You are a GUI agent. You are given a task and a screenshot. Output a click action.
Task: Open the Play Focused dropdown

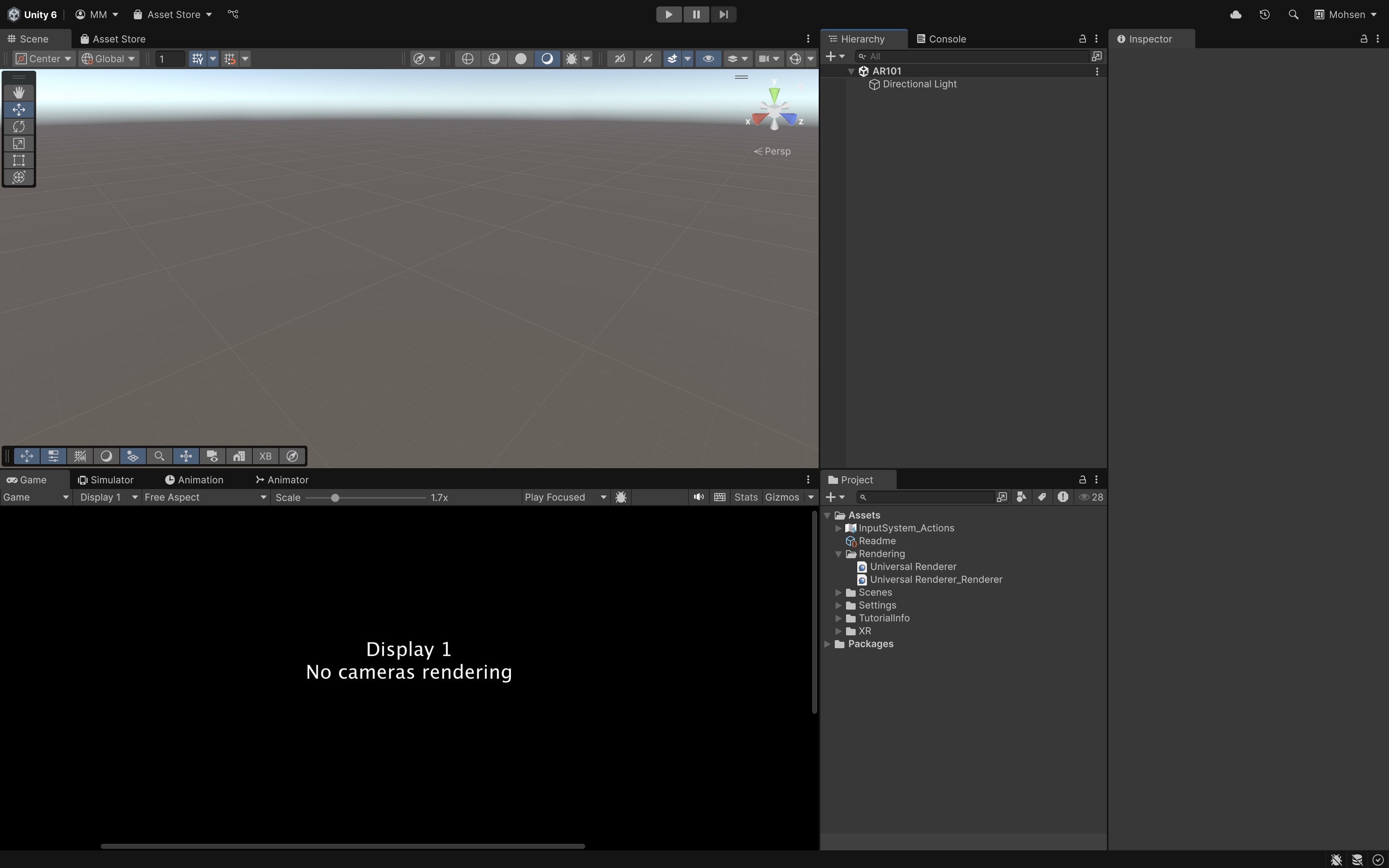pyautogui.click(x=565, y=497)
